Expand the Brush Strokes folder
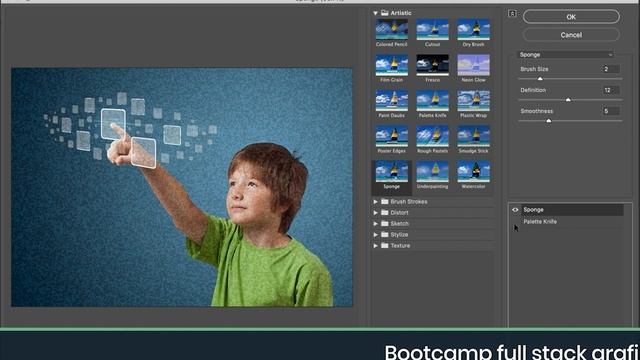The width and height of the screenshot is (640, 360). click(375, 202)
